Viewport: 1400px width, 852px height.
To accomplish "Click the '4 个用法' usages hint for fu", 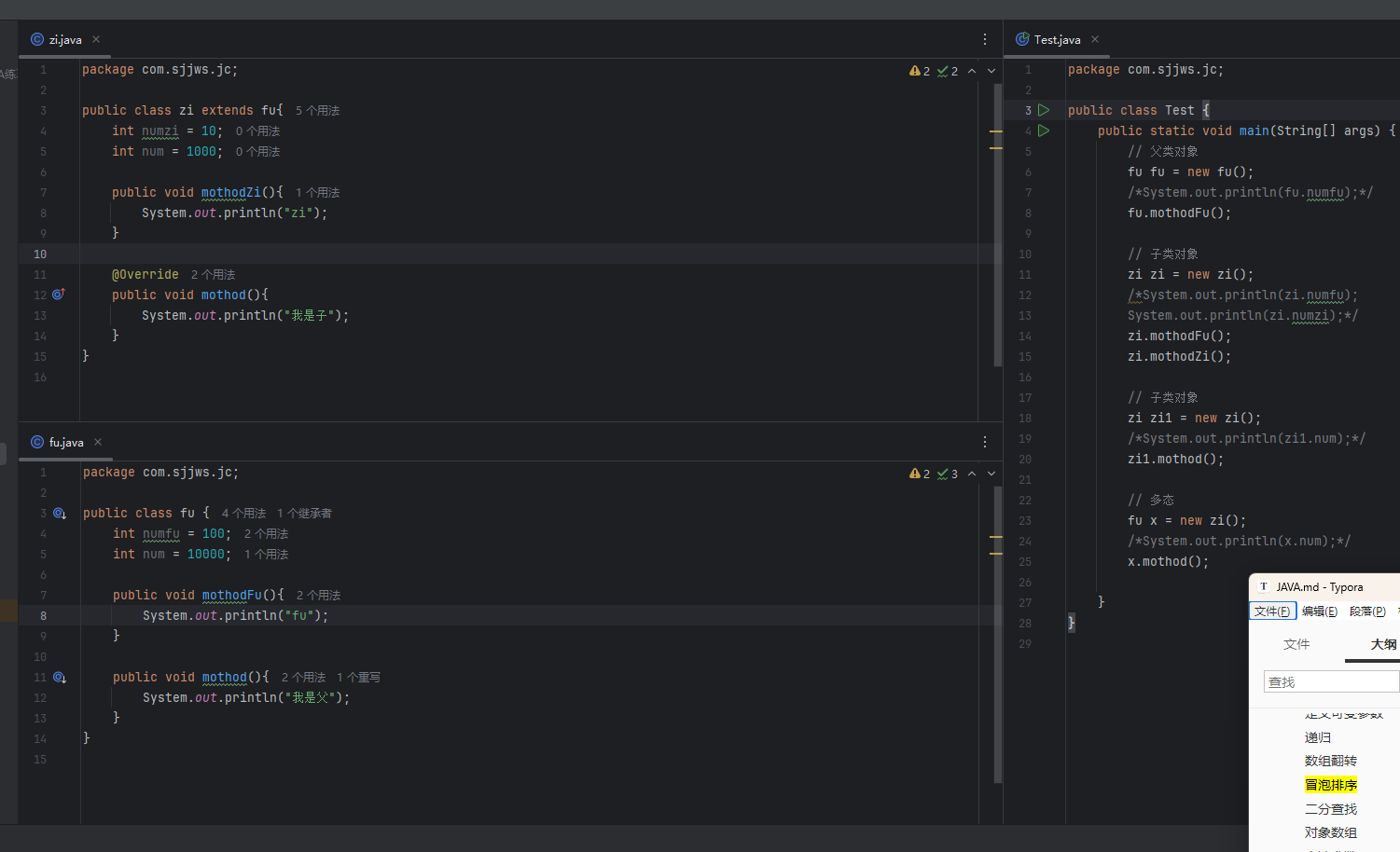I will [x=243, y=514].
